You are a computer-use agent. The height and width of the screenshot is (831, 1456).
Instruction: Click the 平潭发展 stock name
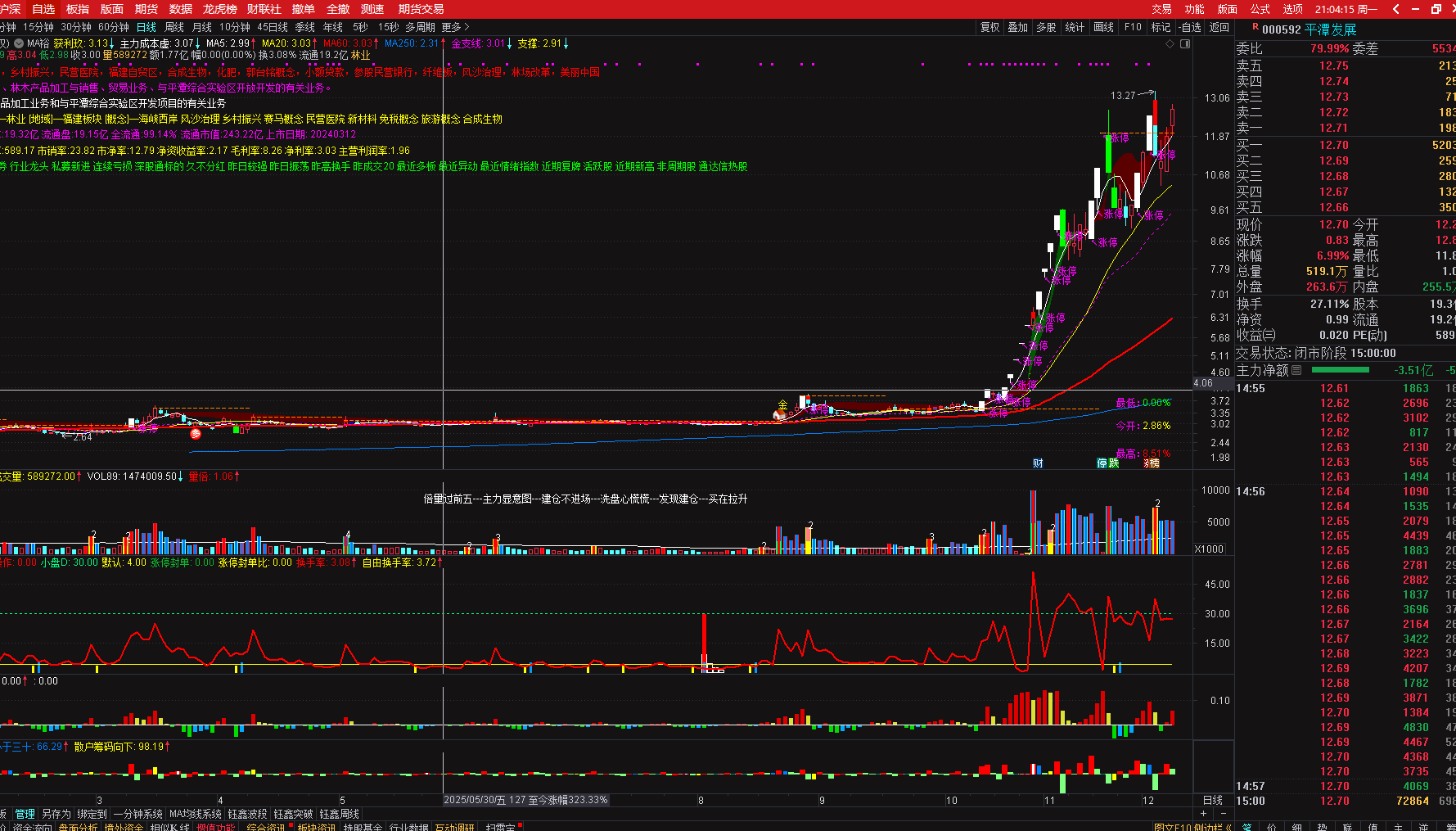click(1330, 29)
